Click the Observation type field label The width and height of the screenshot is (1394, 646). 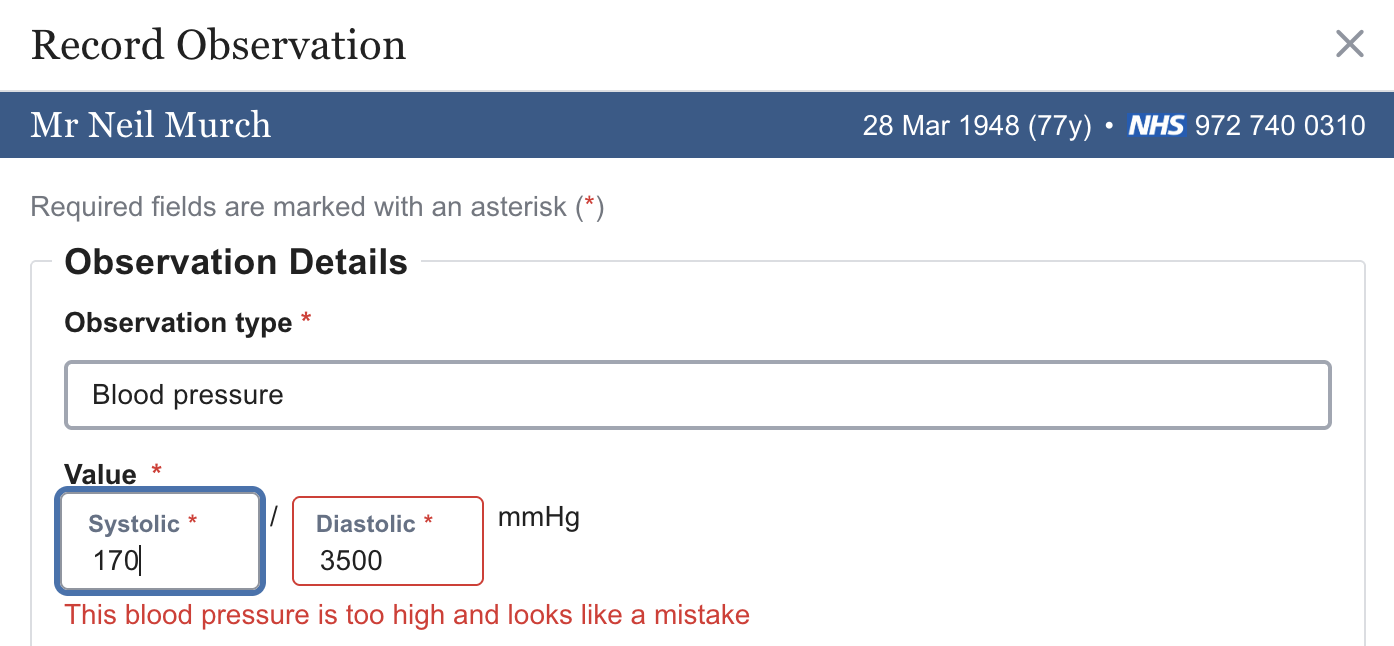(178, 323)
